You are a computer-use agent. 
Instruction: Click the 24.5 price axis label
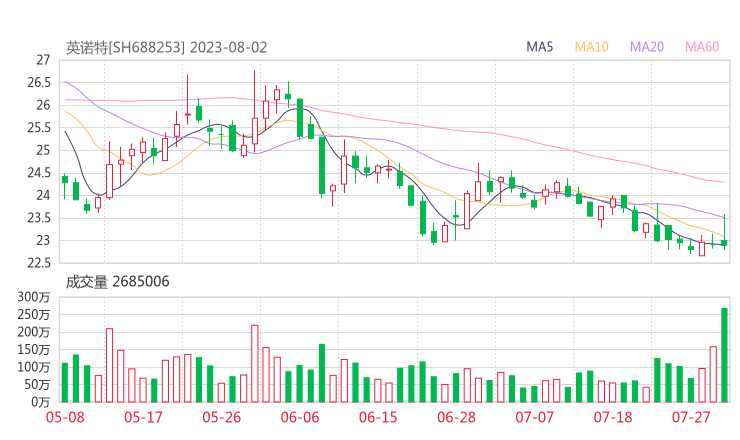click(x=39, y=173)
